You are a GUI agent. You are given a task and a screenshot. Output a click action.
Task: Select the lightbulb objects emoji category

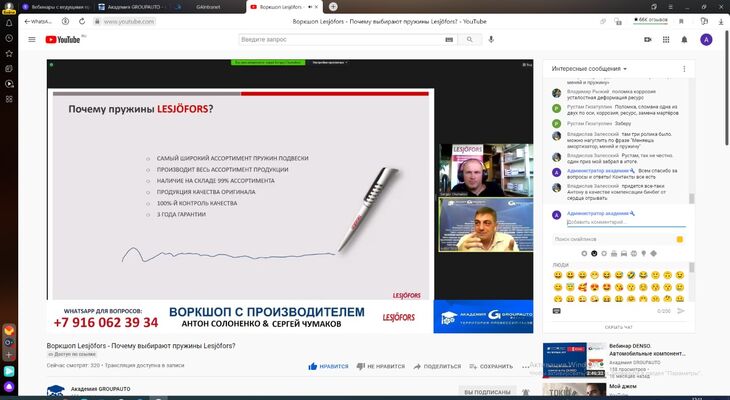643,253
